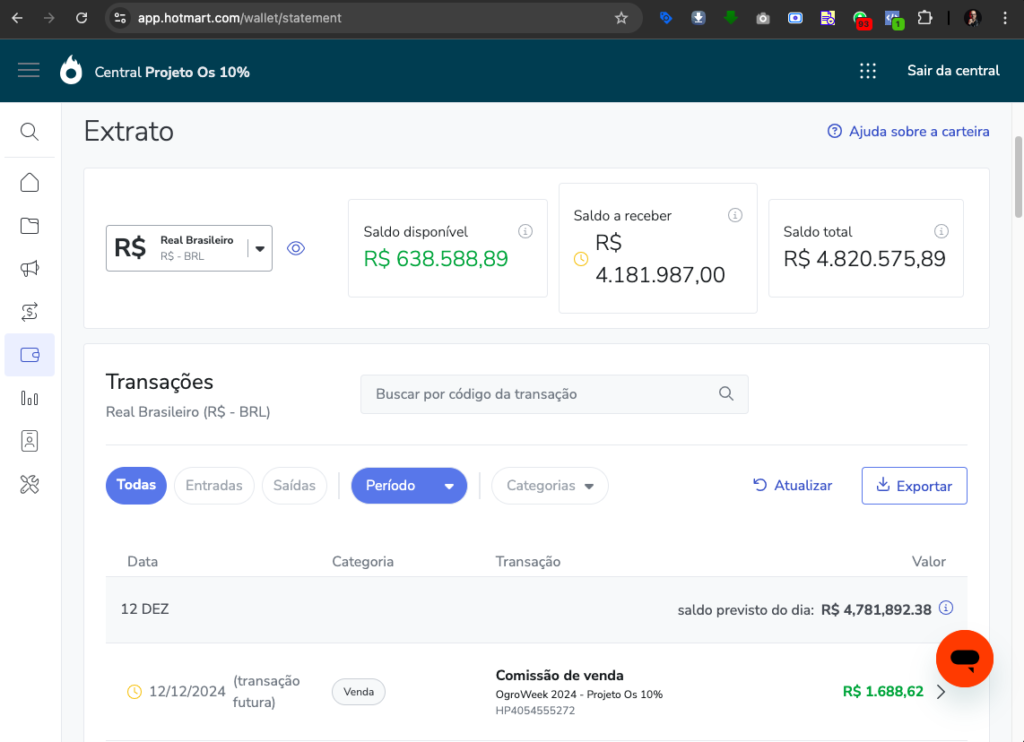
Task: Open the hamburger menu in the header
Action: 29,70
